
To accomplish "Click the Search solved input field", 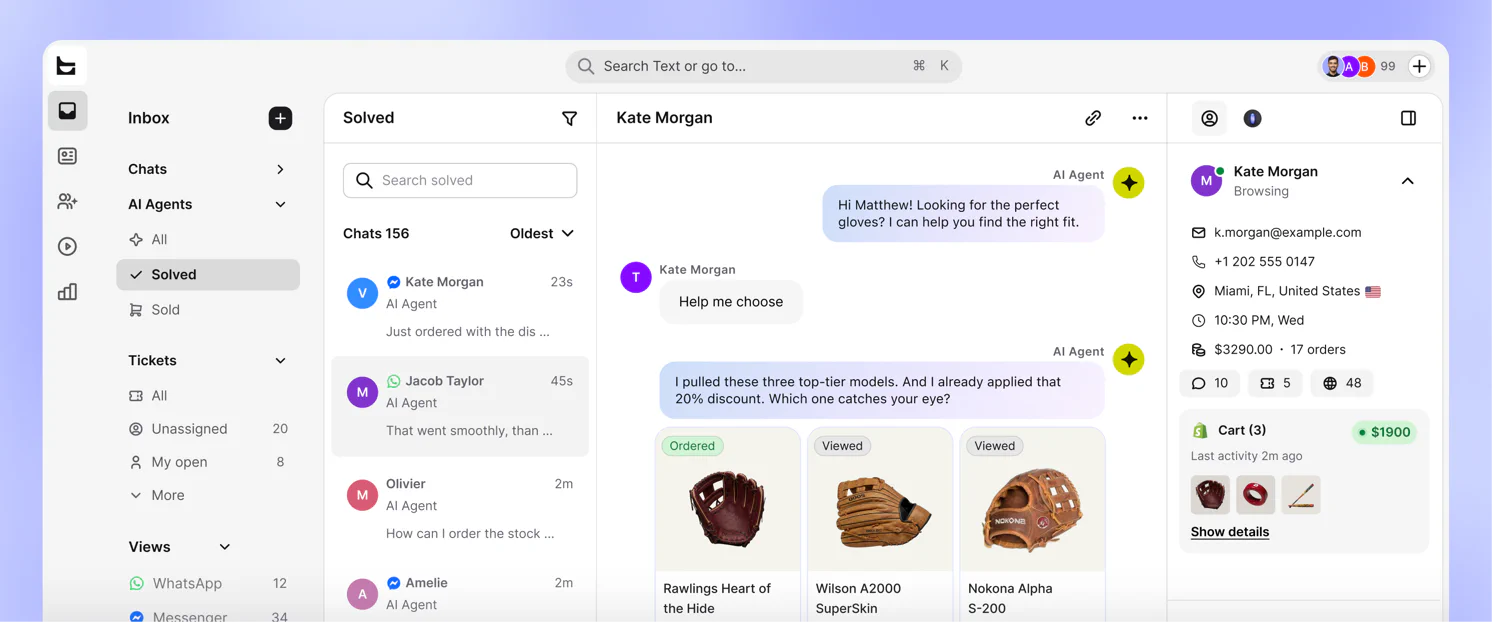I will [x=460, y=180].
